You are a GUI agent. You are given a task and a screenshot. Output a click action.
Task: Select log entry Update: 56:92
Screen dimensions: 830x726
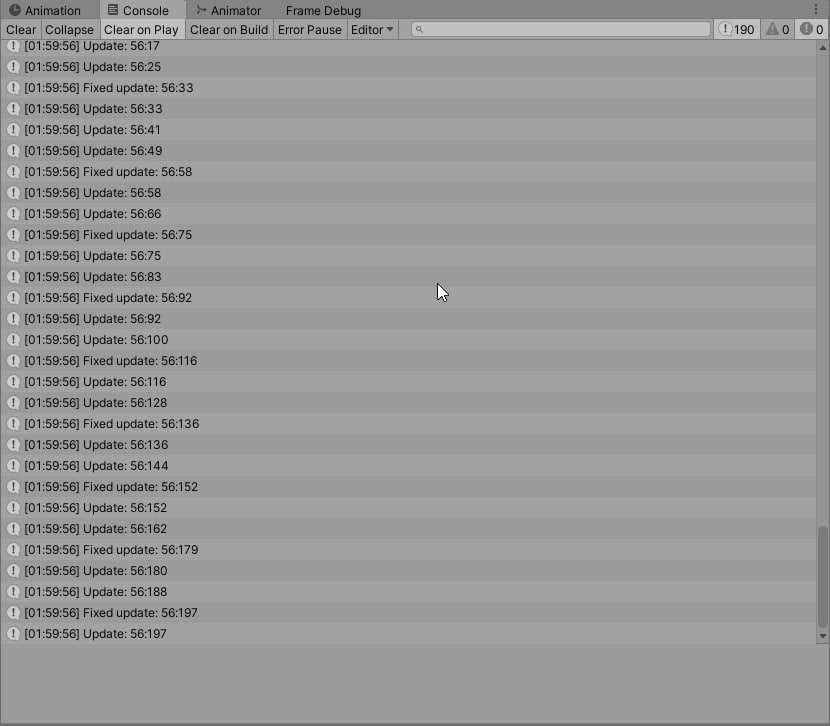click(x=408, y=319)
